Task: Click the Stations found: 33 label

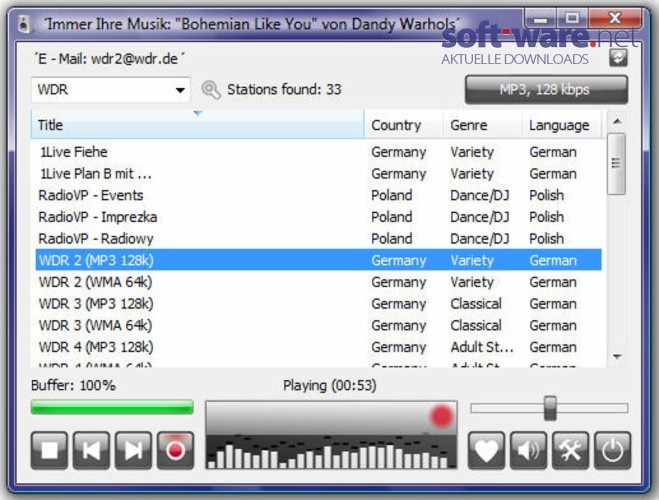Action: pos(285,89)
